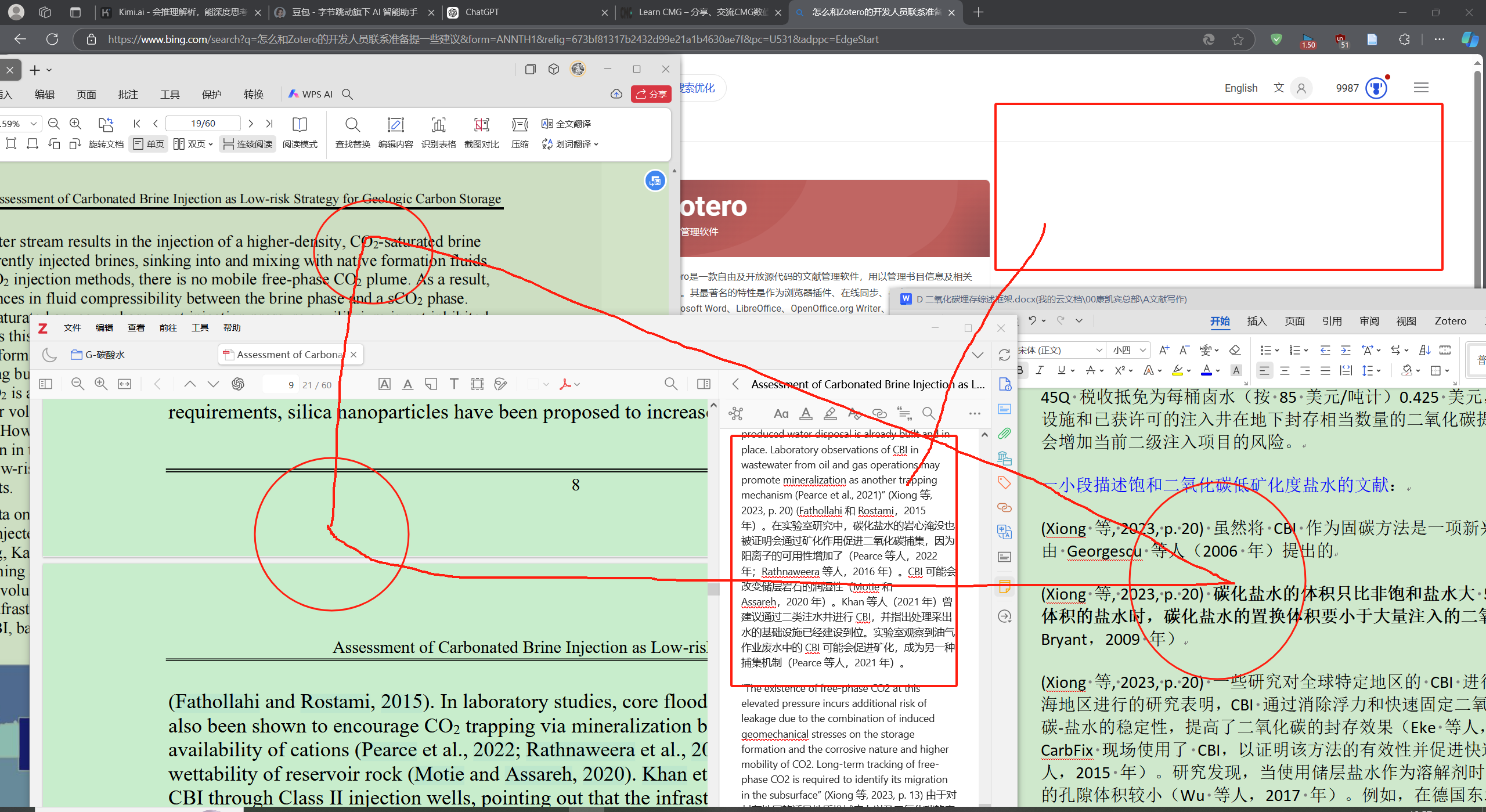Image resolution: width=1486 pixels, height=812 pixels.
Task: Select the area selection annotation tool
Action: point(477,384)
